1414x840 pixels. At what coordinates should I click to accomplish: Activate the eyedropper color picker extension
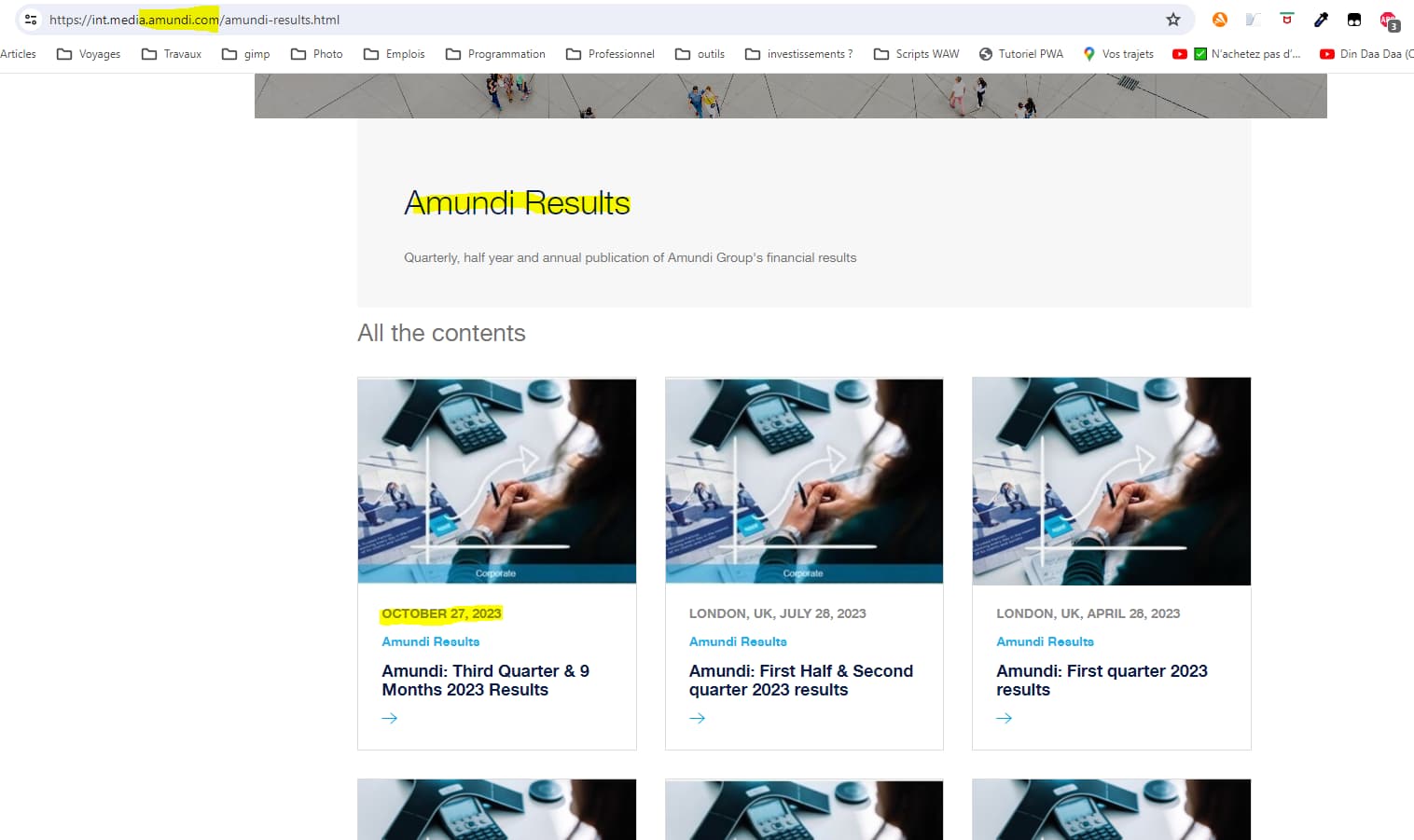(1321, 20)
